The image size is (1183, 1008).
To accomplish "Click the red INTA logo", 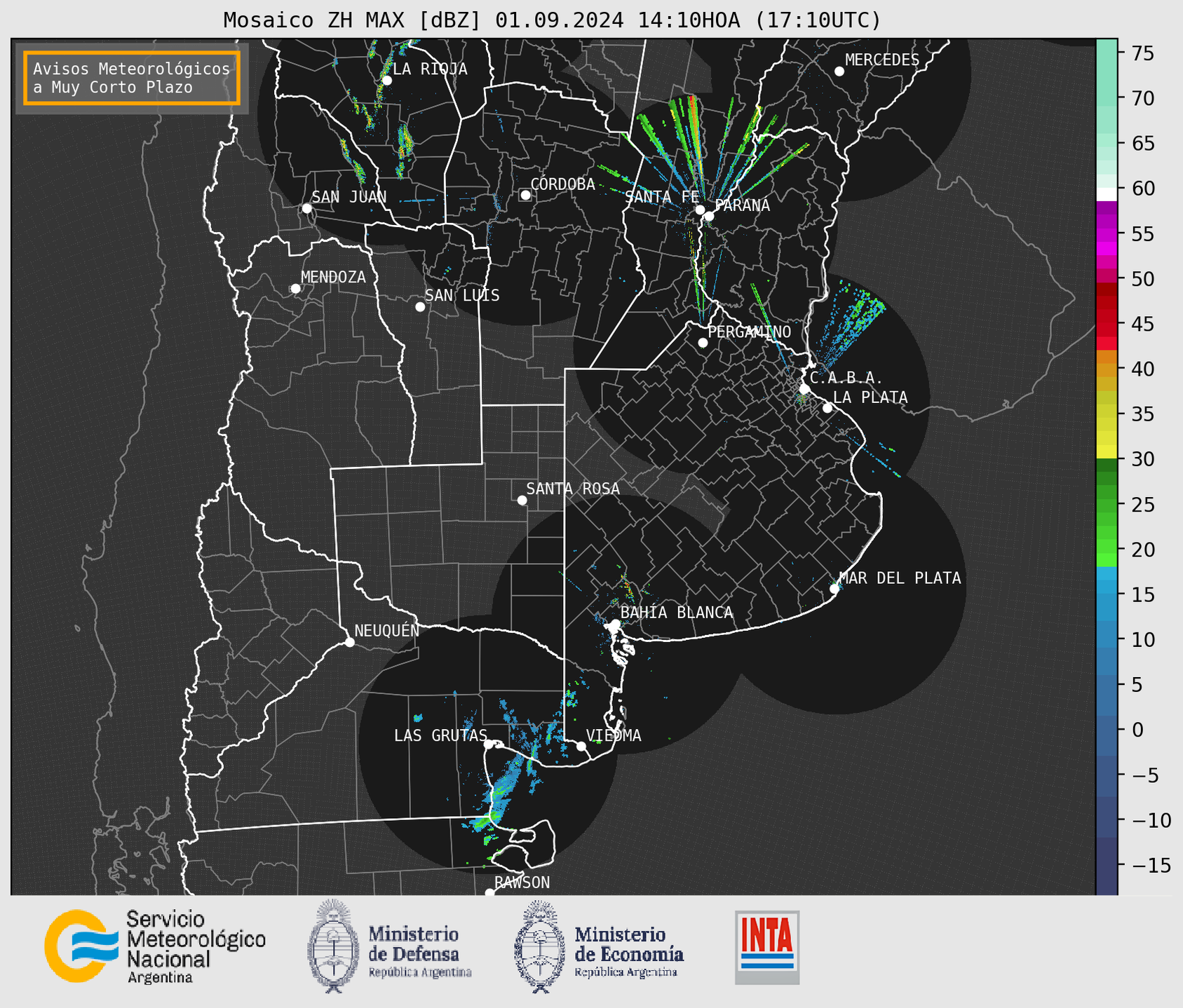I will tap(767, 947).
